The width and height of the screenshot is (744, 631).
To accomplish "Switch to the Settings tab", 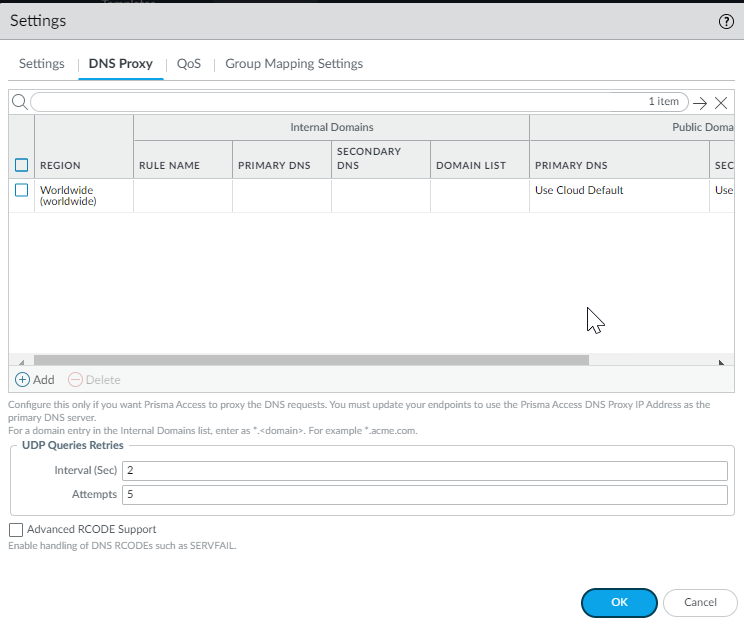I will tap(42, 64).
